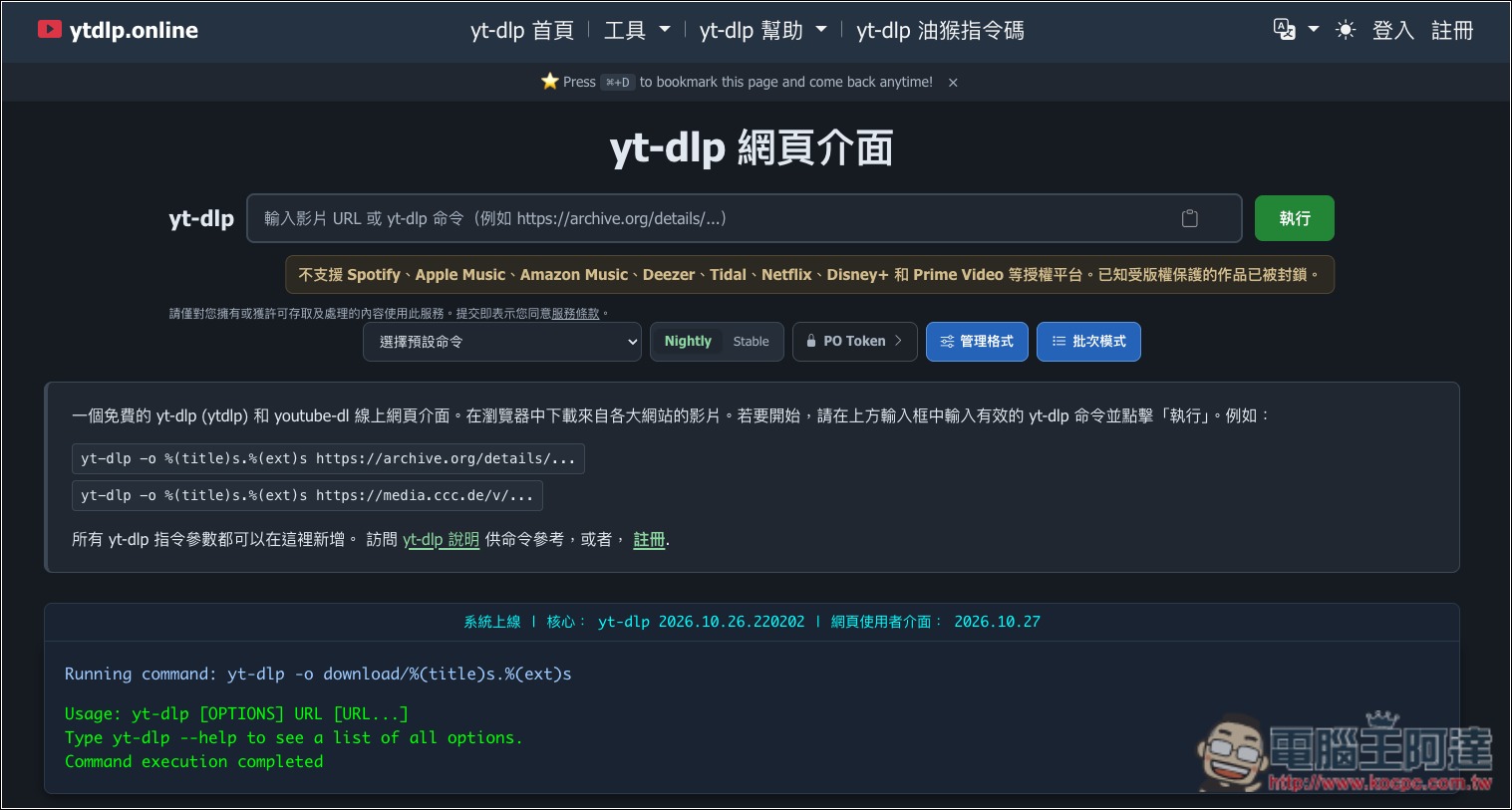
Task: Open the 工具 dropdown menu
Action: 637,31
